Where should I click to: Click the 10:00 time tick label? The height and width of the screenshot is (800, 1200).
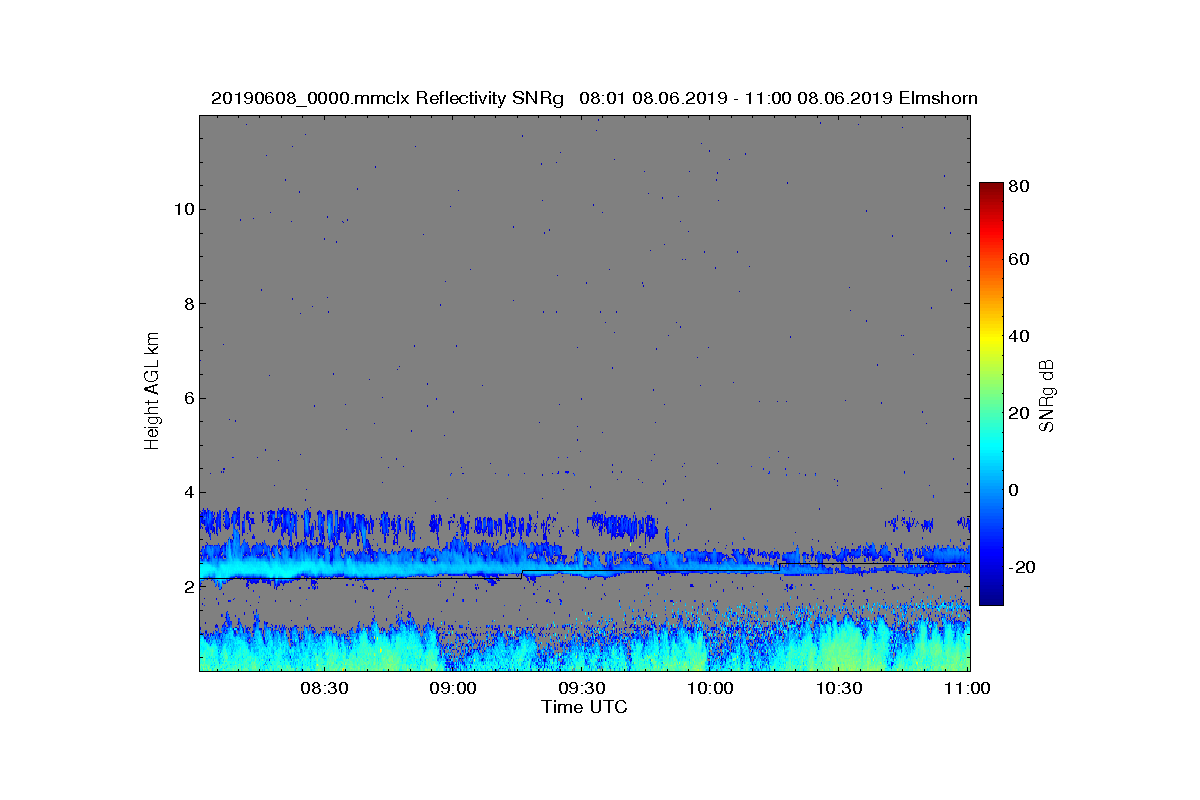[710, 688]
